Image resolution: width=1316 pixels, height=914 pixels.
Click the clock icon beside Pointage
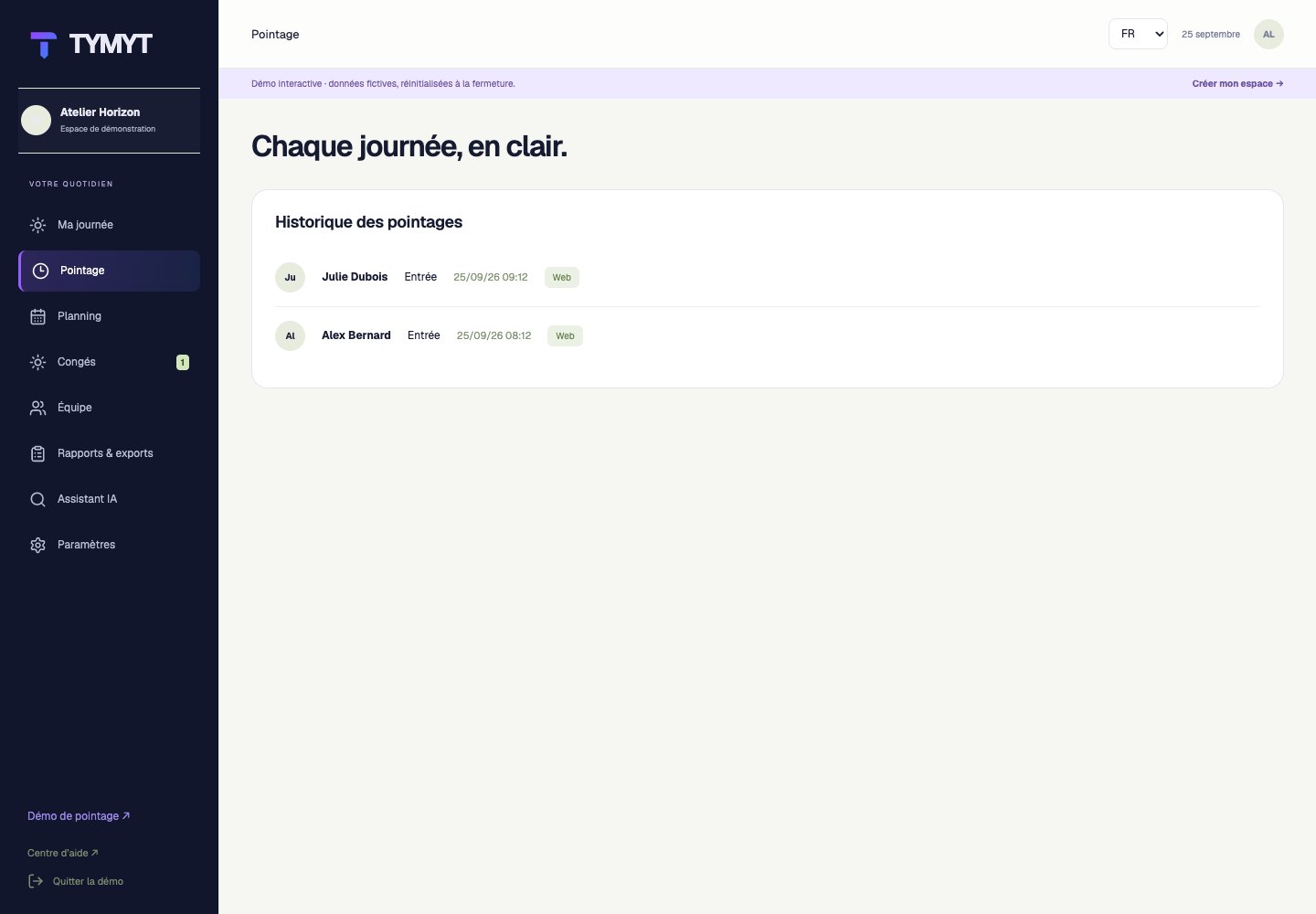coord(40,271)
